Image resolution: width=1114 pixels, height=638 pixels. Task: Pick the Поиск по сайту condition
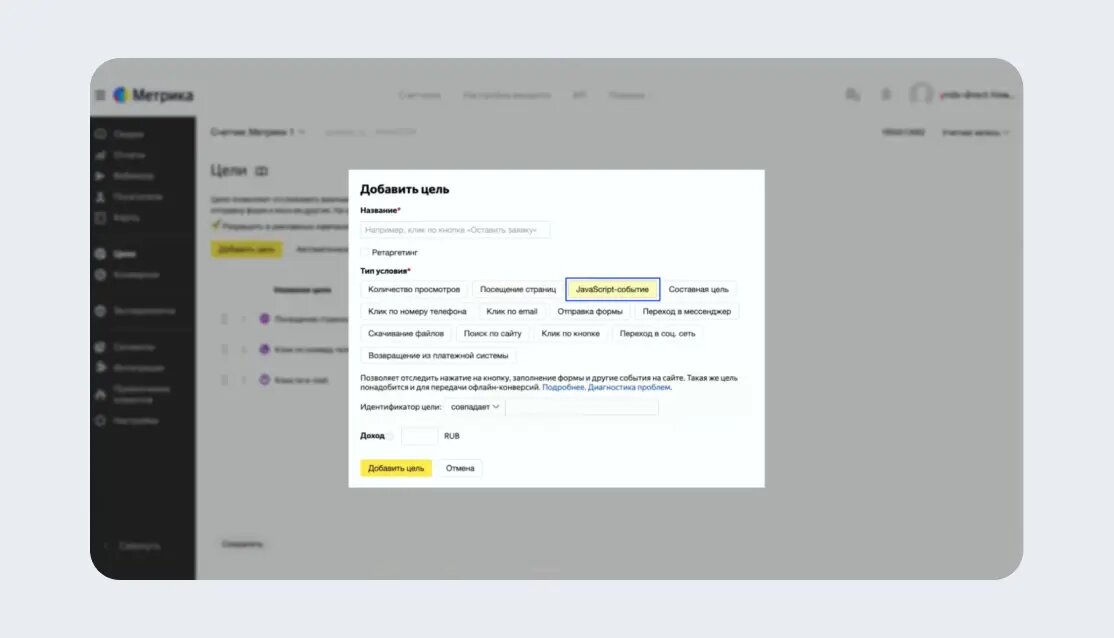tap(492, 333)
